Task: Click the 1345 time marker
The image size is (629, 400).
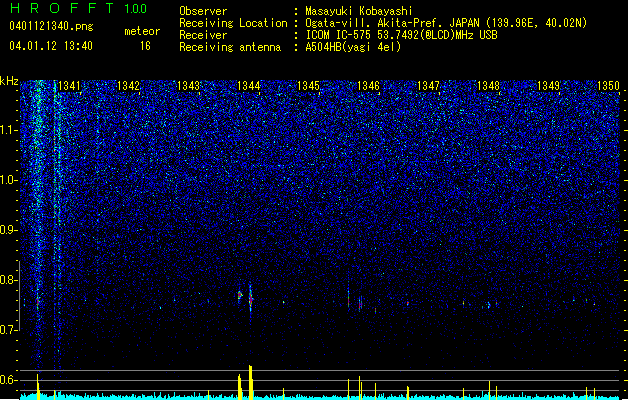Action: point(308,86)
